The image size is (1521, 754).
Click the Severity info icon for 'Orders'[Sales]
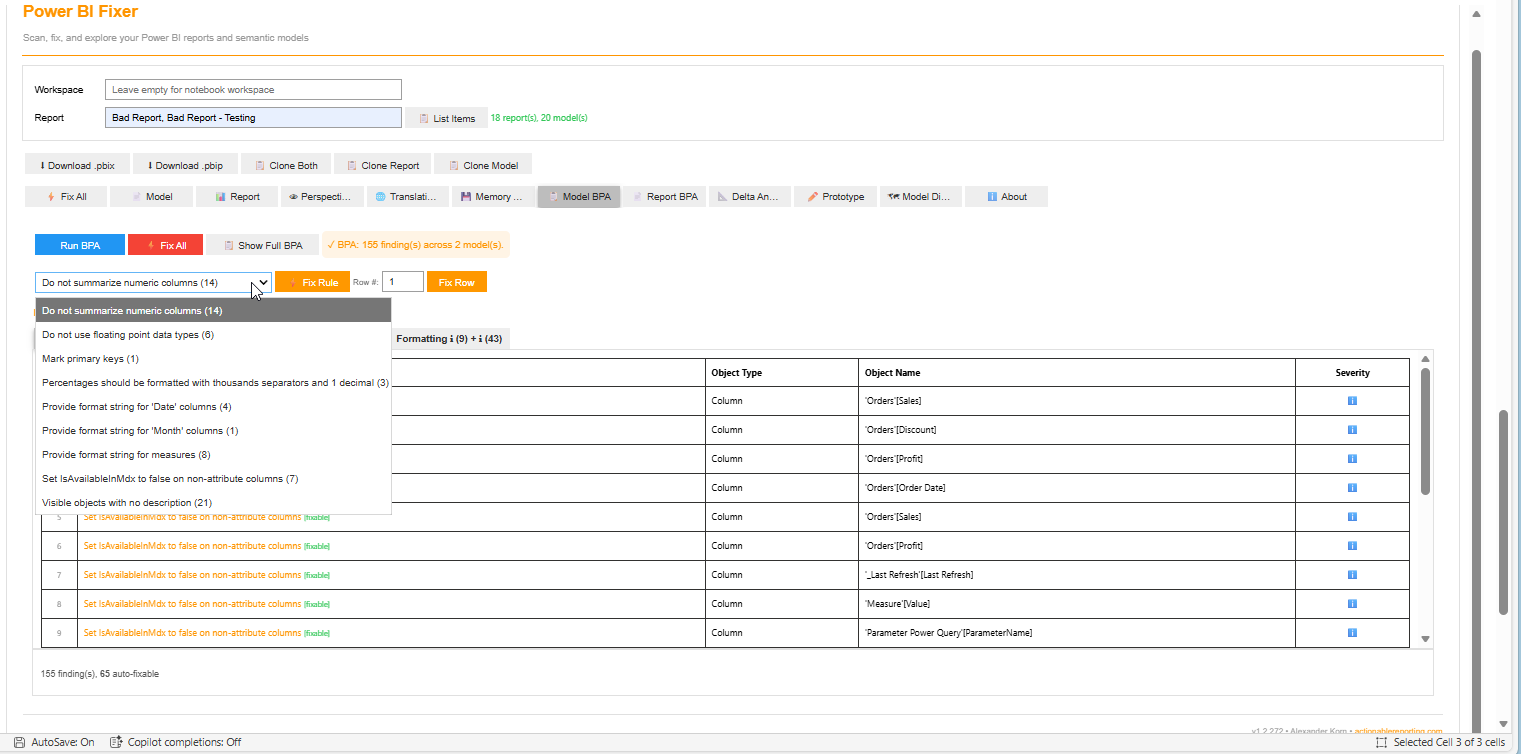pyautogui.click(x=1352, y=400)
